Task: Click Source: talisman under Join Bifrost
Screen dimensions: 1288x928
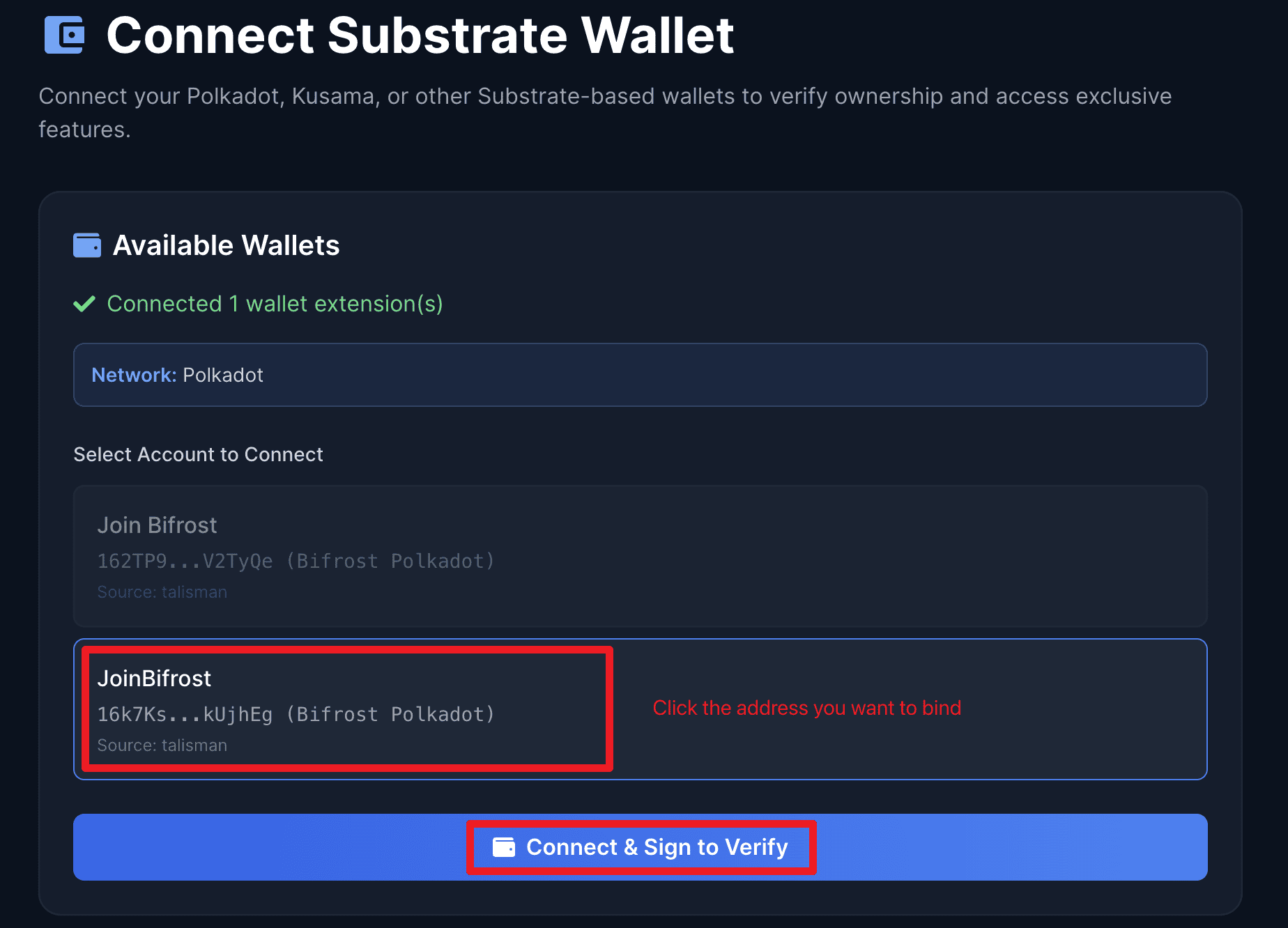Action: point(162,592)
